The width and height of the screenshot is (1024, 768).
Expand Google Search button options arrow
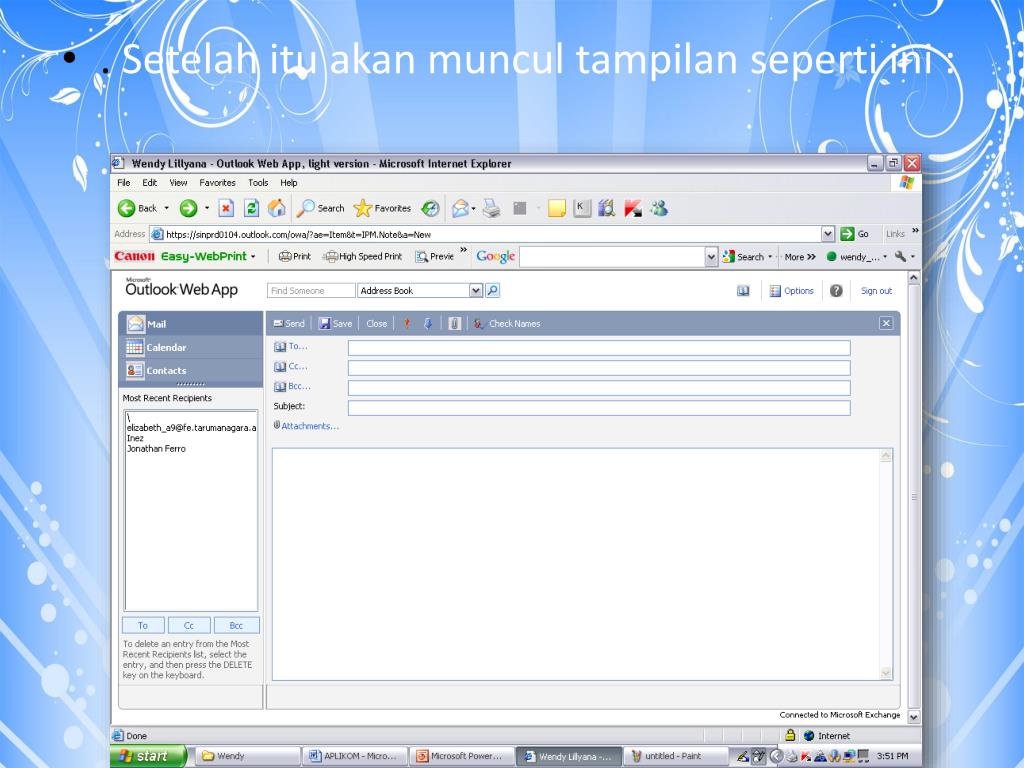tap(770, 257)
